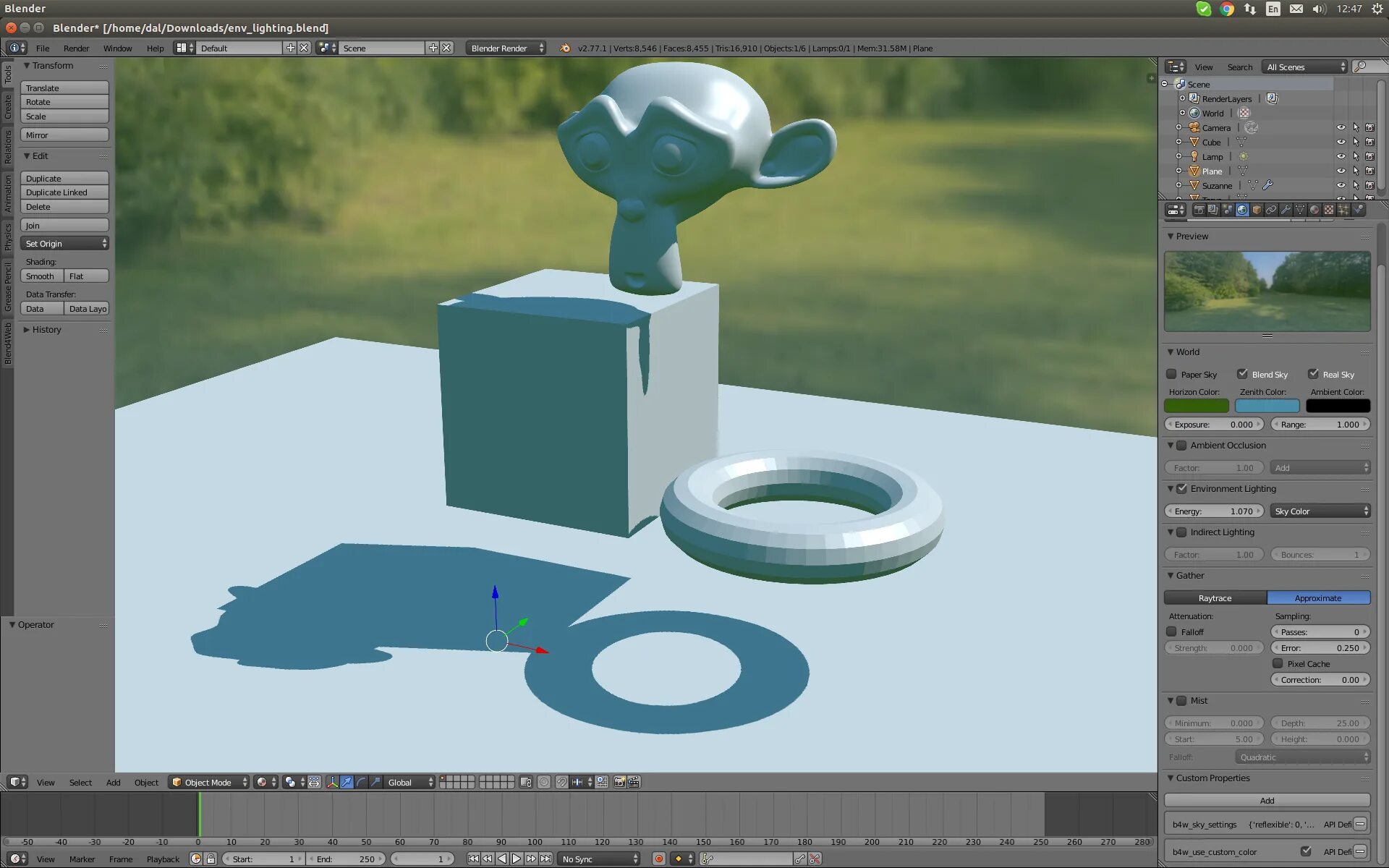1389x868 pixels.
Task: Click the Smooth shading button
Action: point(41,276)
